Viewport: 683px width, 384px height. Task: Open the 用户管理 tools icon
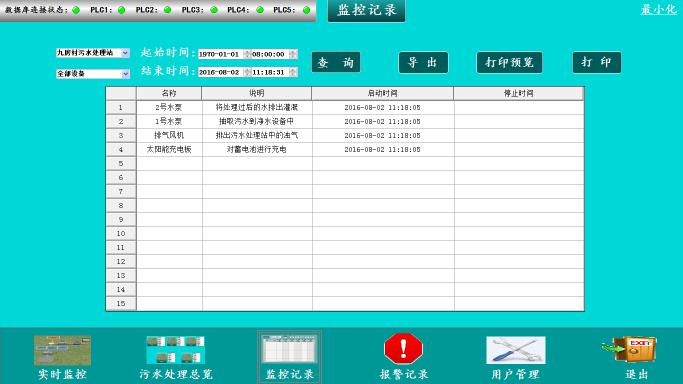[x=516, y=350]
